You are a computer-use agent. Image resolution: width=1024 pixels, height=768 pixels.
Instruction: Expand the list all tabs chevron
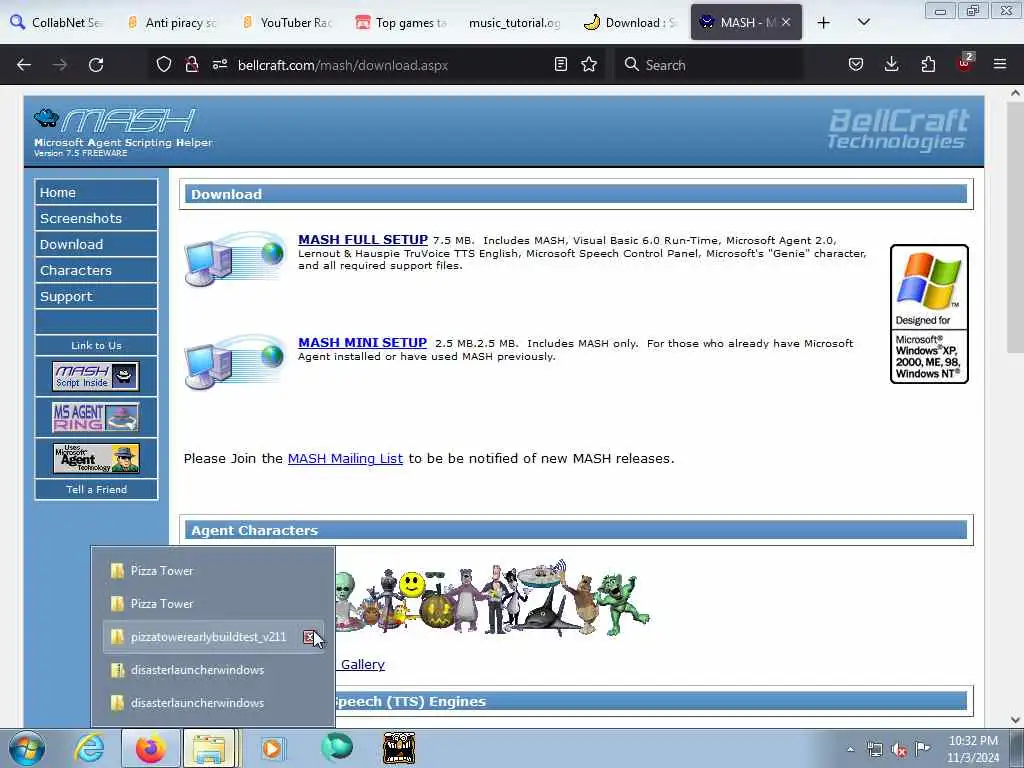(863, 22)
